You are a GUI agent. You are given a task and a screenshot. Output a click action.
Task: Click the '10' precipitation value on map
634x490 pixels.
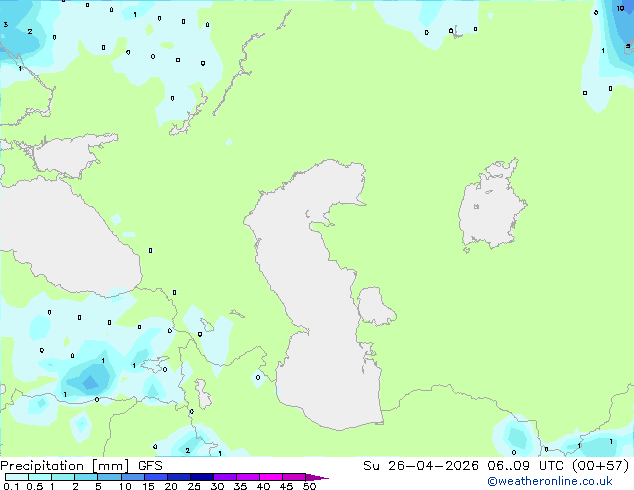620,8
